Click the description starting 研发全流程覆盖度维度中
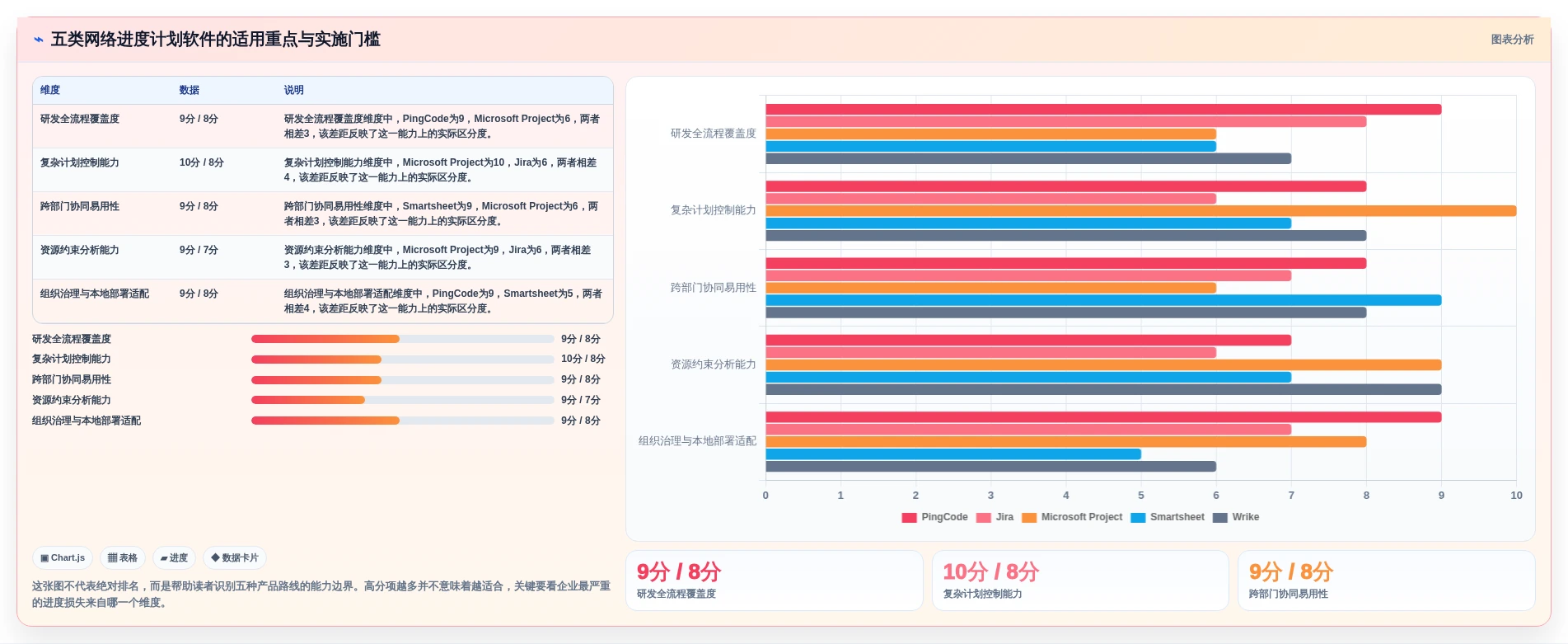This screenshot has height=644, width=1568. [x=442, y=126]
